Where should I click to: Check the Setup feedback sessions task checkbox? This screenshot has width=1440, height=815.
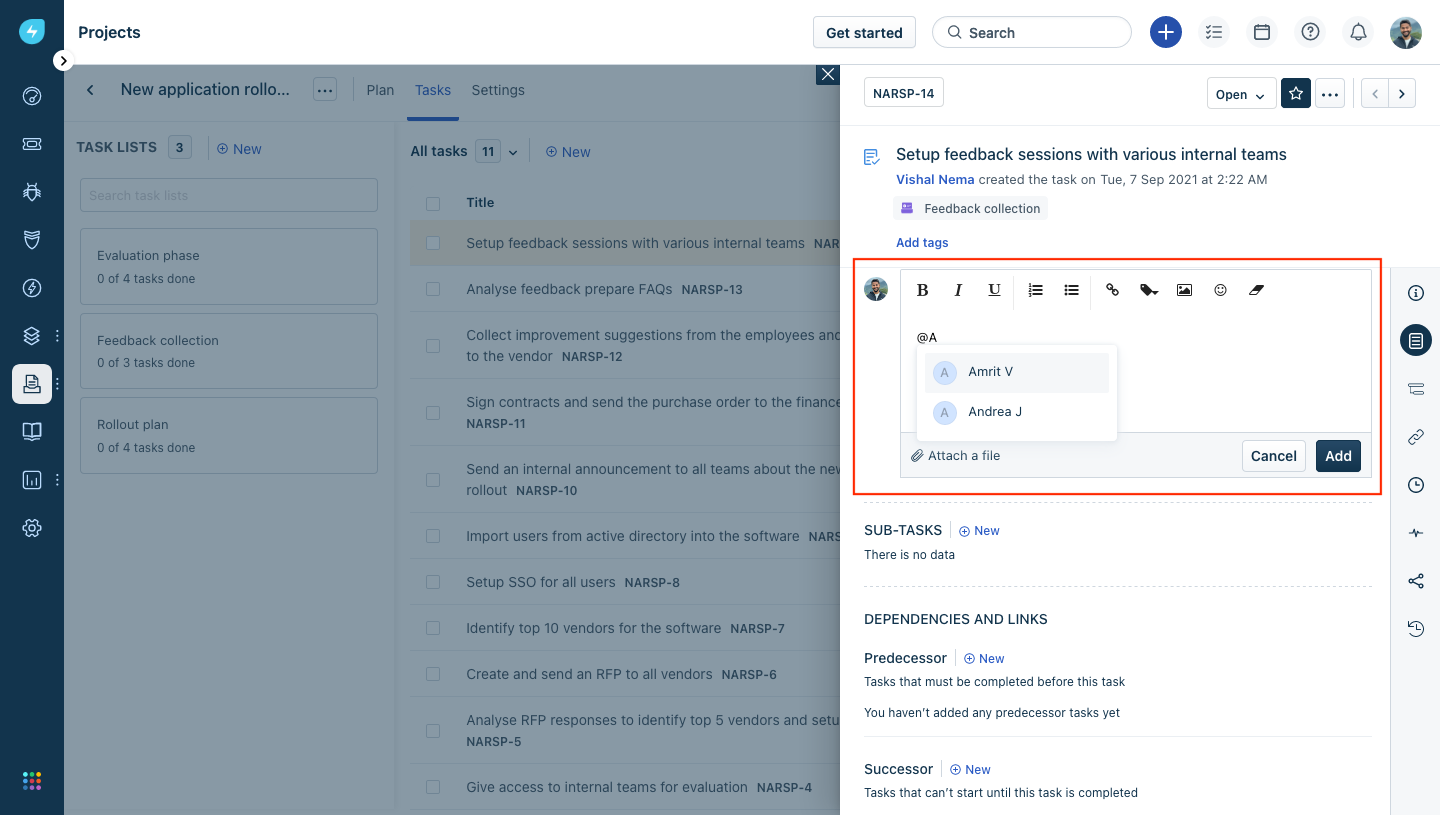coord(433,243)
